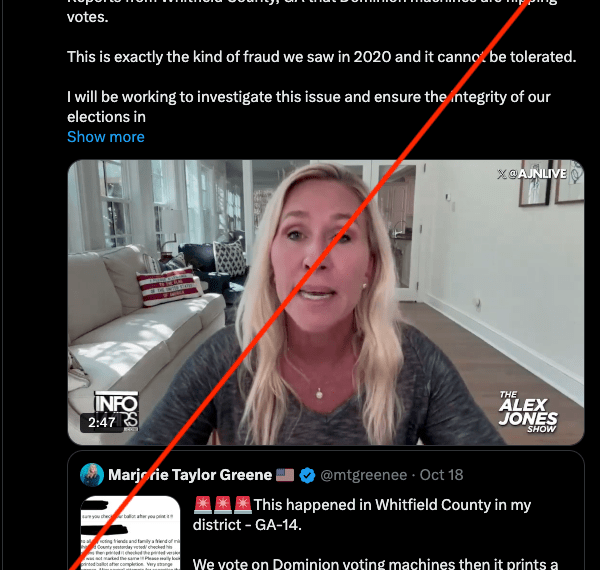Click the tweet text about 2020 fraud

click(x=321, y=57)
